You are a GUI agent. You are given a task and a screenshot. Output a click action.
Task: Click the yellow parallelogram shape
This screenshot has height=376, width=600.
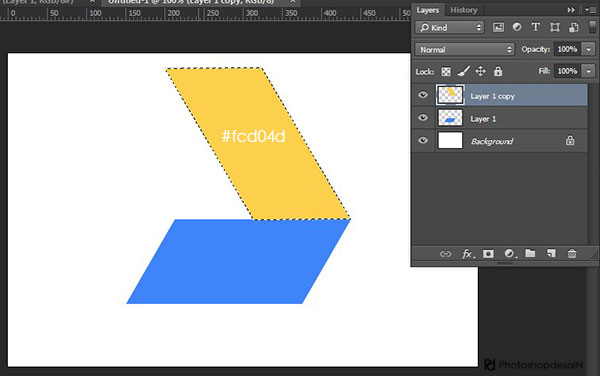click(258, 144)
